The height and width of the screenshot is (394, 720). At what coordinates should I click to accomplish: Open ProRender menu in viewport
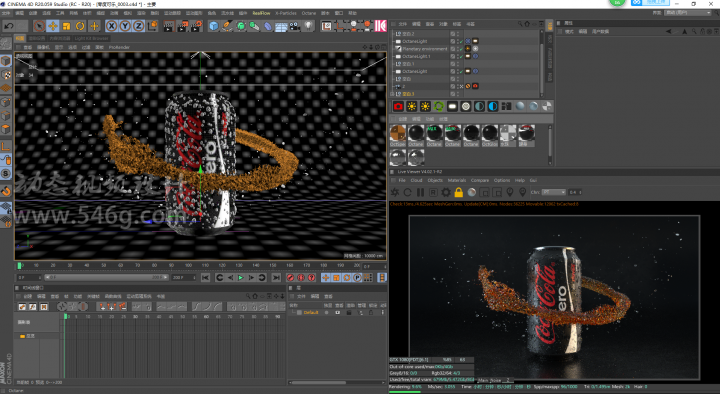(x=119, y=47)
